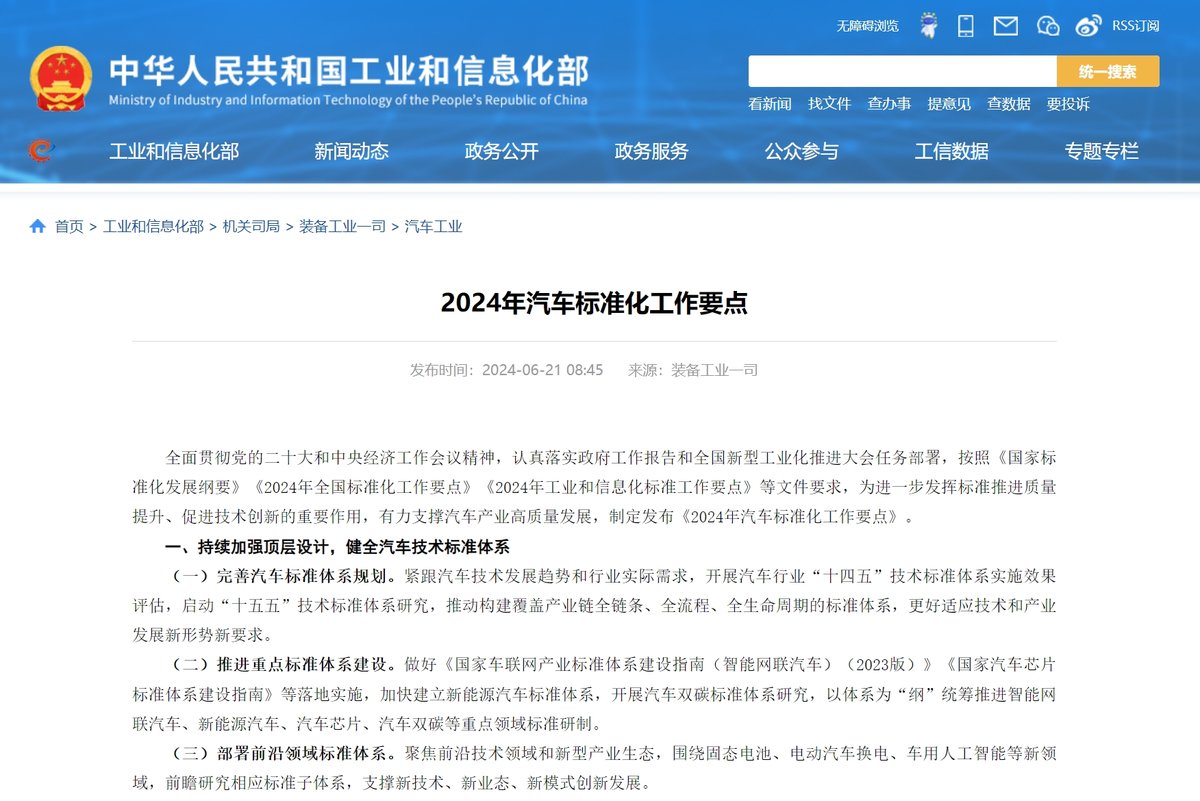Open the Weibo icon
1200x801 pixels.
tap(1089, 25)
